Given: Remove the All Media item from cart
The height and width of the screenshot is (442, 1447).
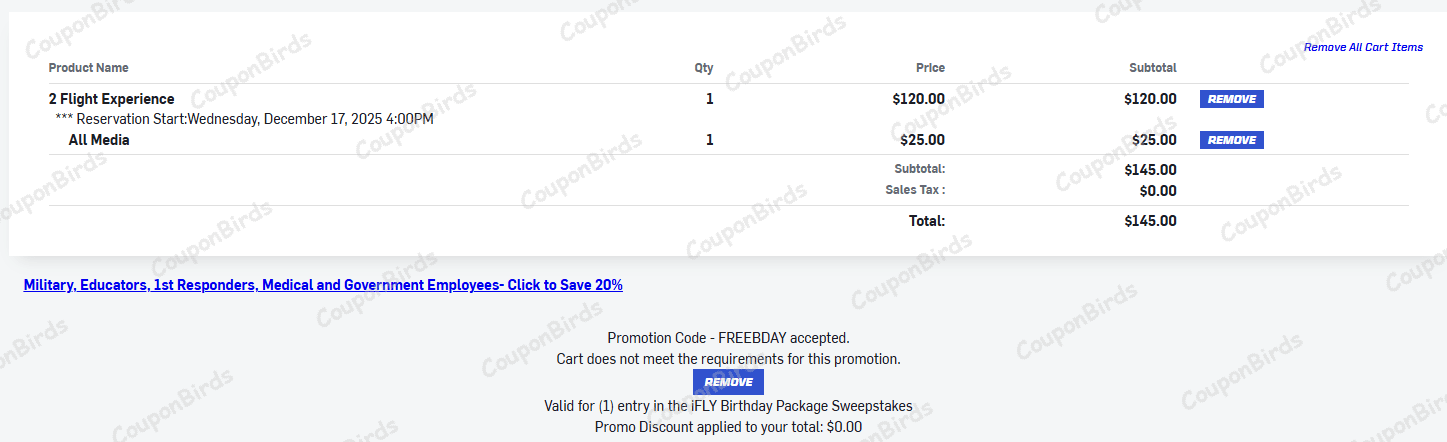Looking at the screenshot, I should point(1231,140).
